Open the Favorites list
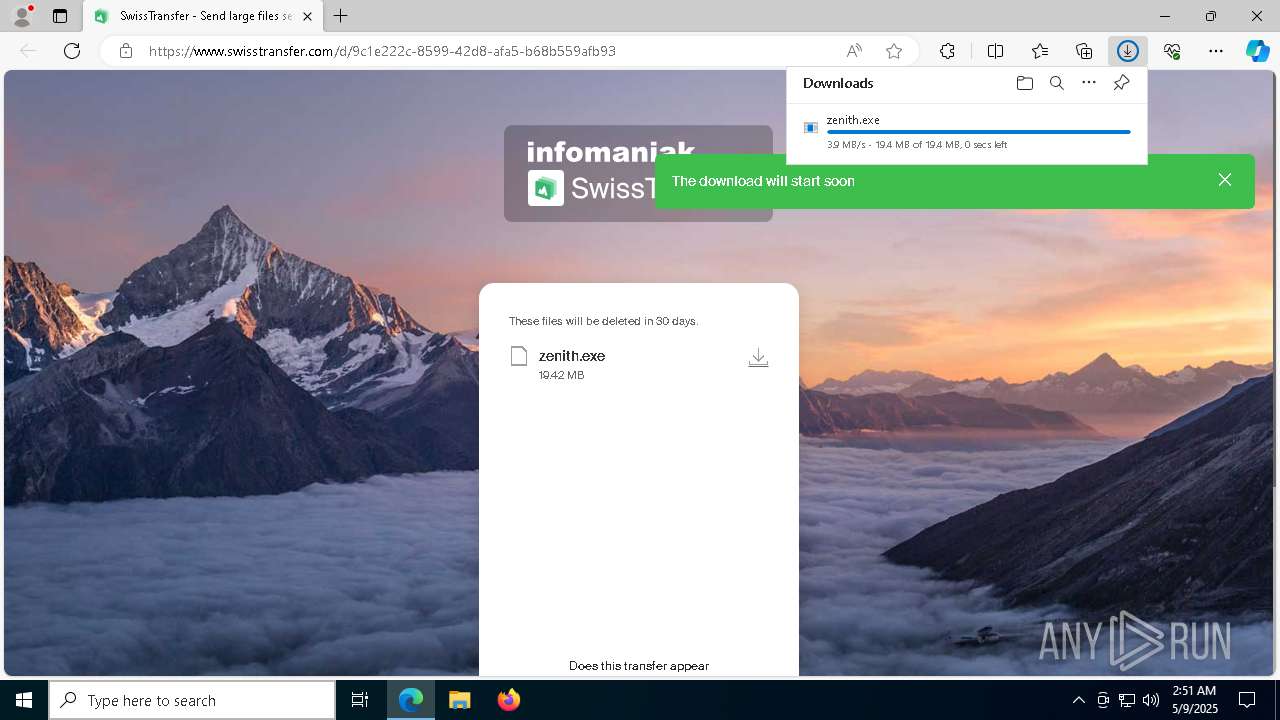Screen dimensions: 1280x720 pyautogui.click(x=1040, y=51)
